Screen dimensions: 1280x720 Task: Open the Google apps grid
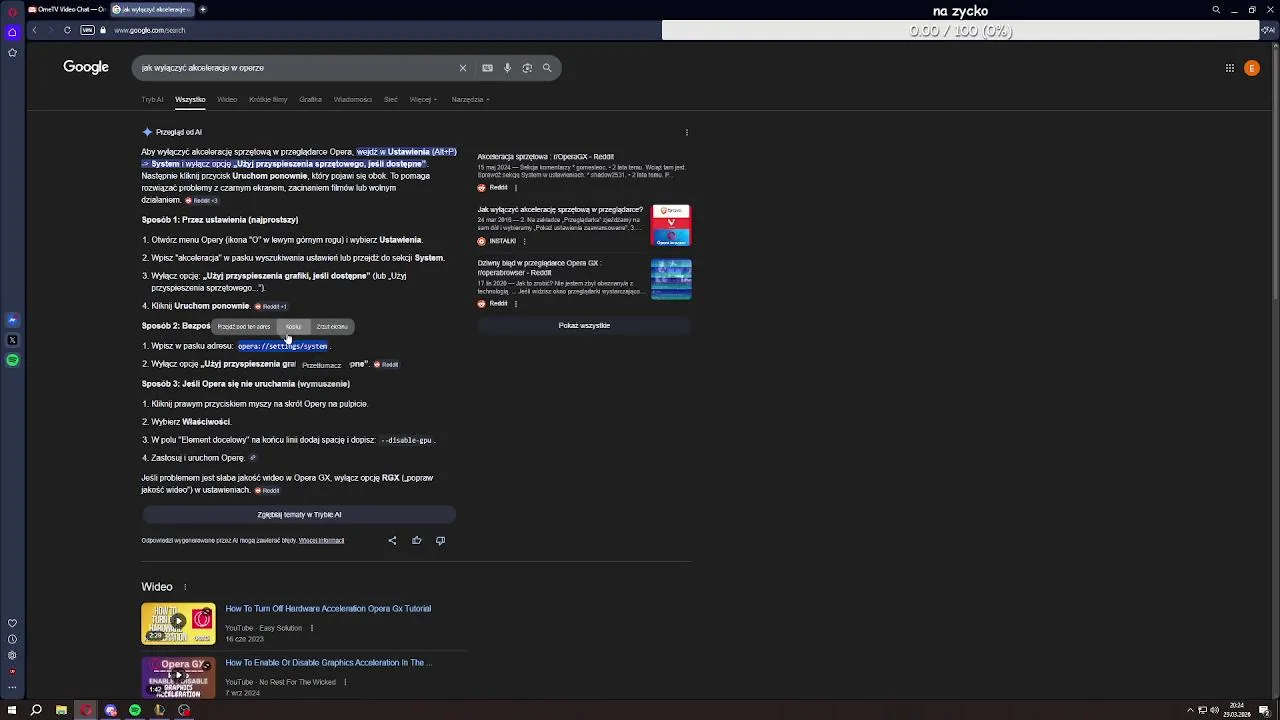pos(1230,68)
